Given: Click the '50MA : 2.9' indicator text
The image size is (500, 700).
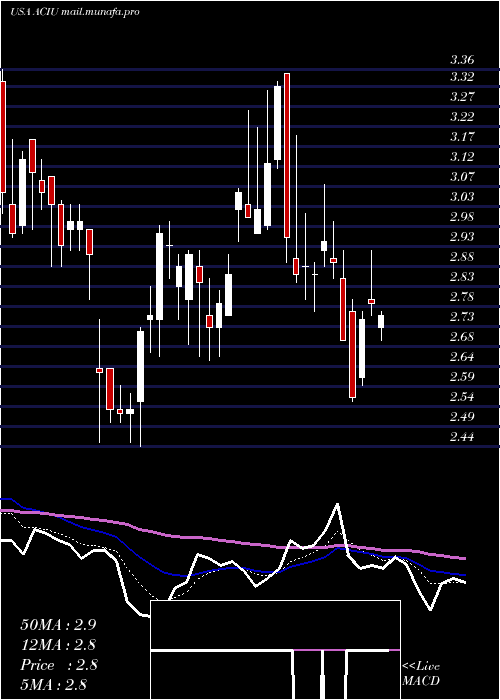Looking at the screenshot, I should click(x=58, y=625).
